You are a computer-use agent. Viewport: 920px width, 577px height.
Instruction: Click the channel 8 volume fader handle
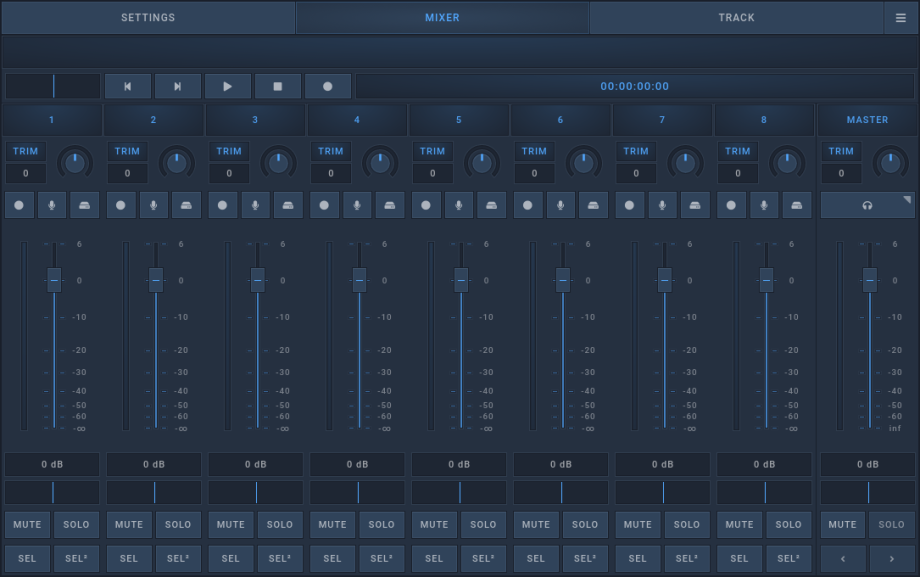(766, 280)
